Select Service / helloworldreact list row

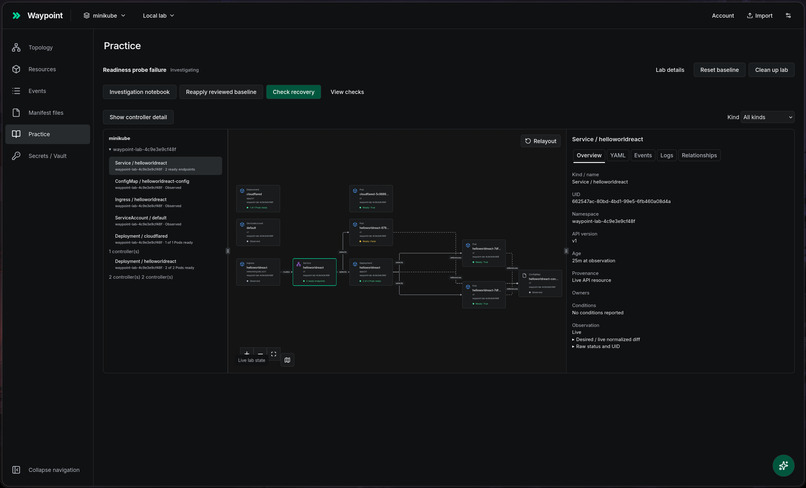[x=166, y=166]
